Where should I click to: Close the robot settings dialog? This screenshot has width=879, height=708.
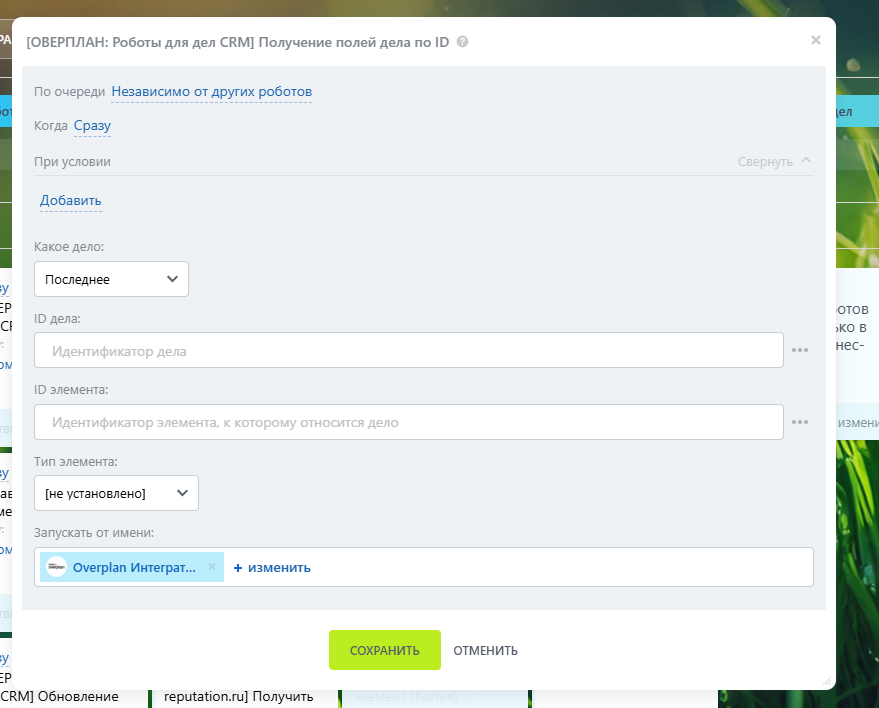click(815, 40)
